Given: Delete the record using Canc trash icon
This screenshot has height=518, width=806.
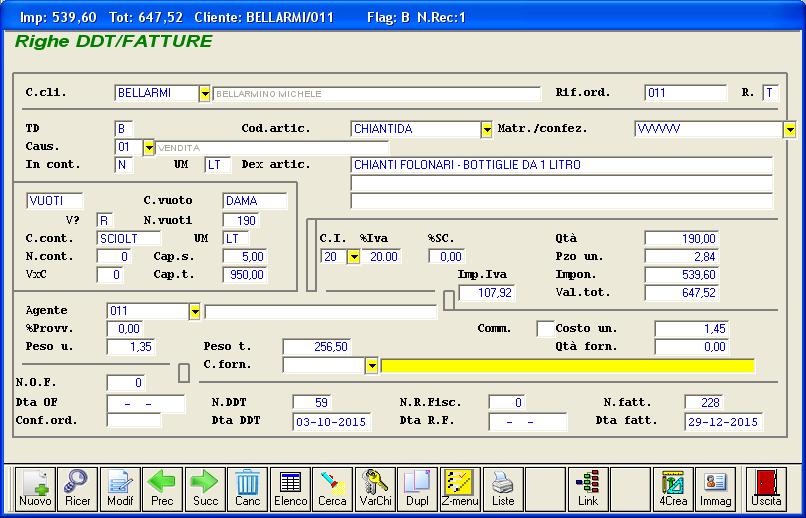Looking at the screenshot, I should click(x=248, y=489).
